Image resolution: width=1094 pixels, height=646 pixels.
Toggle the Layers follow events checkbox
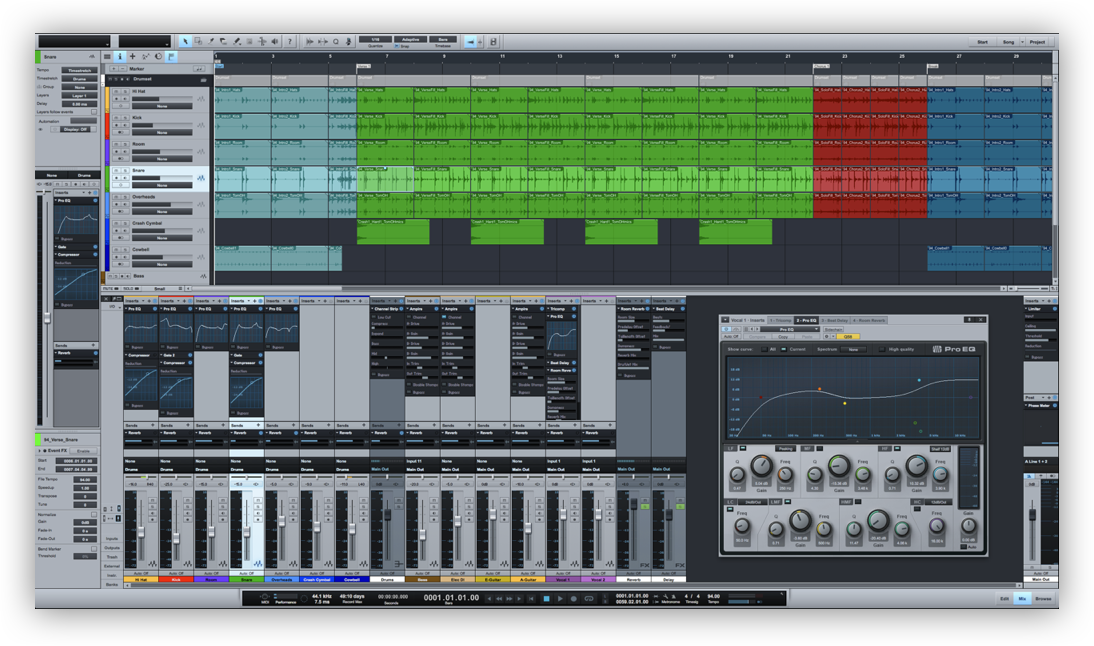[x=94, y=112]
